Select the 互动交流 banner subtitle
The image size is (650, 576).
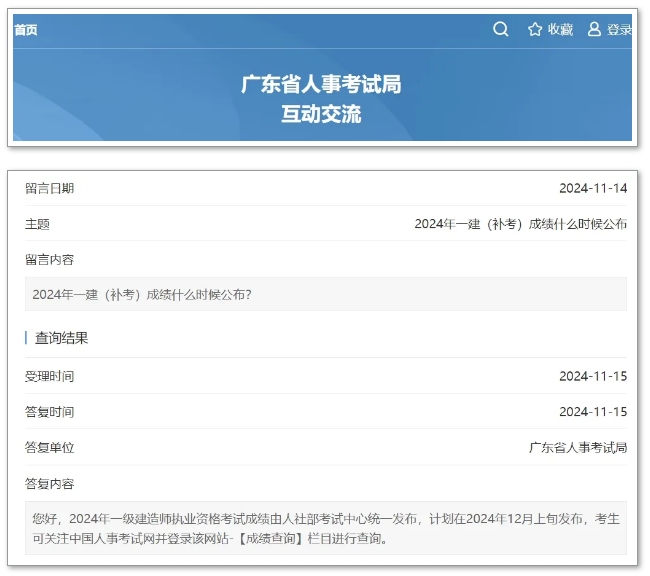click(321, 114)
